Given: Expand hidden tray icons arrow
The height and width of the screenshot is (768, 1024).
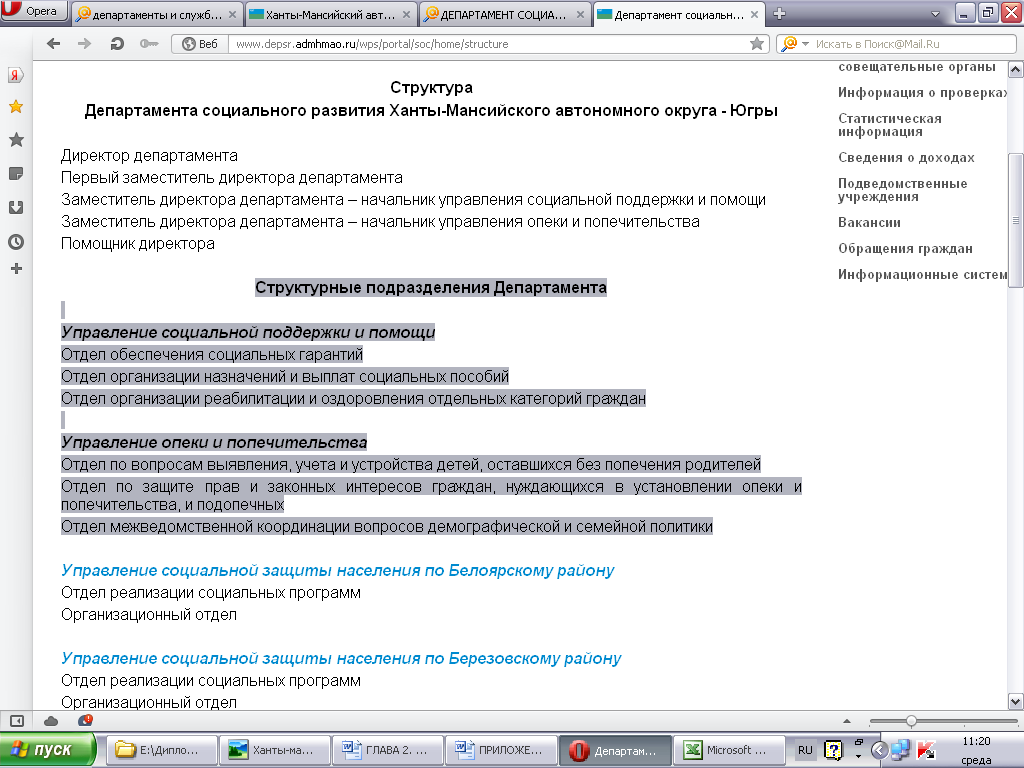Looking at the screenshot, I should [x=879, y=750].
